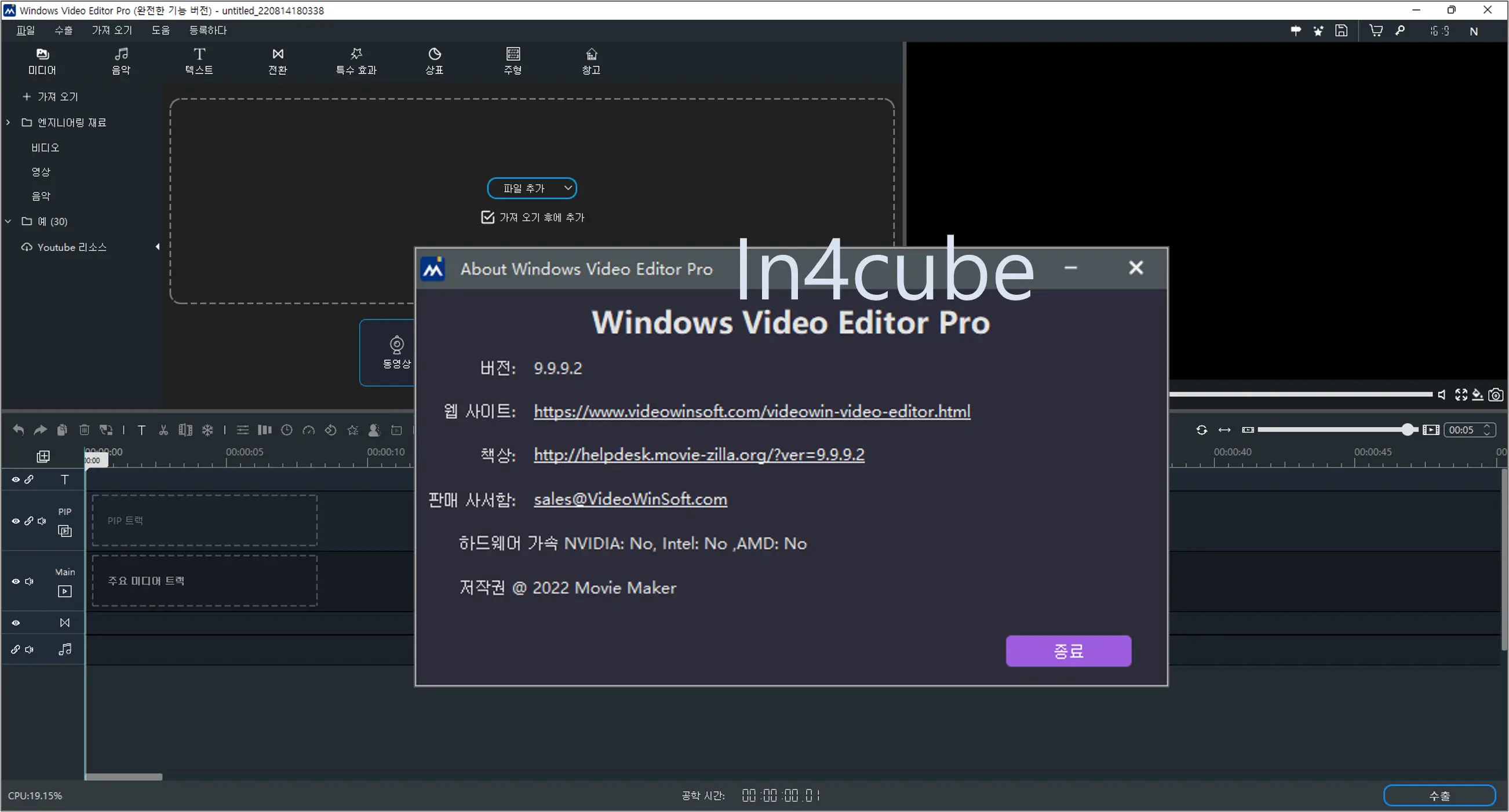Toggle link on the PIP track
Viewport: 1509px width, 812px height.
29,522
